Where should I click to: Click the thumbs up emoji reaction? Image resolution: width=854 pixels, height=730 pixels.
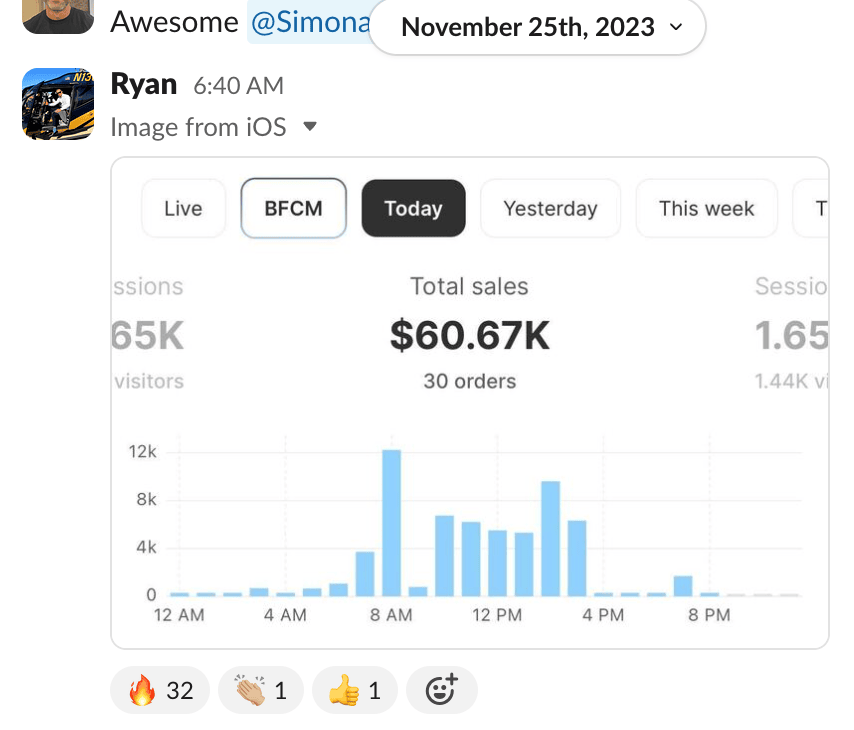(x=354, y=690)
